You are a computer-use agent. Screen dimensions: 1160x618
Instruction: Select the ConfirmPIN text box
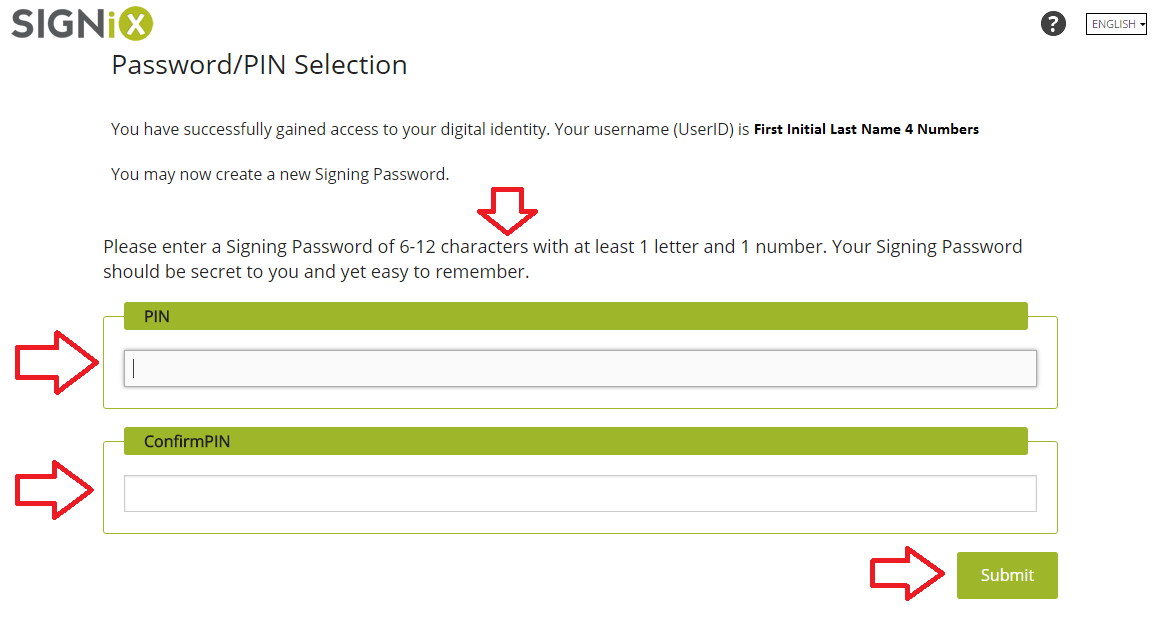[x=580, y=493]
